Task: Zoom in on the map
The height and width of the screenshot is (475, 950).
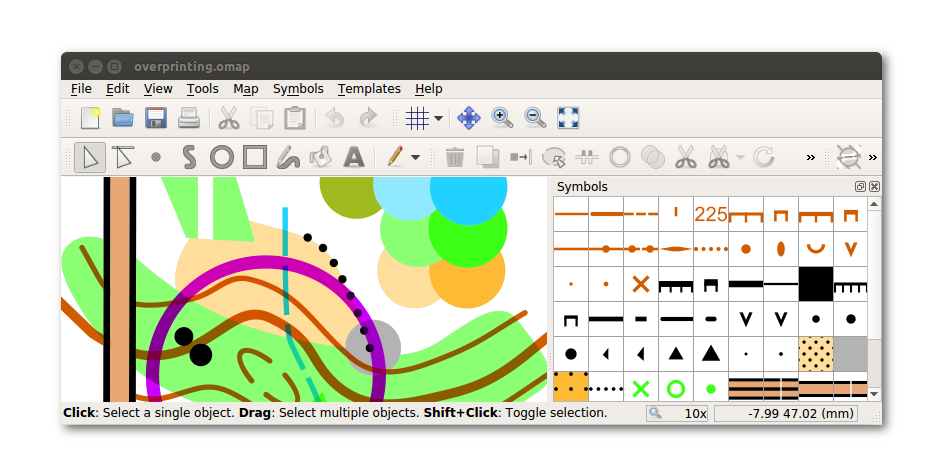Action: click(502, 118)
